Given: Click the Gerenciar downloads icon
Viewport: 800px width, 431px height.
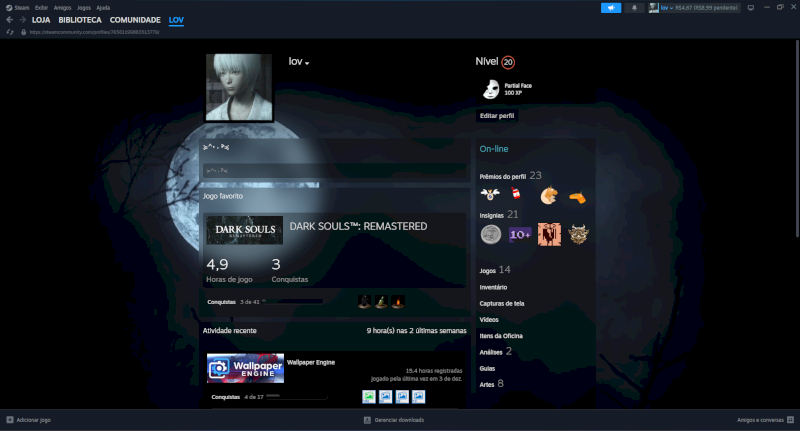Looking at the screenshot, I should pyautogui.click(x=367, y=420).
